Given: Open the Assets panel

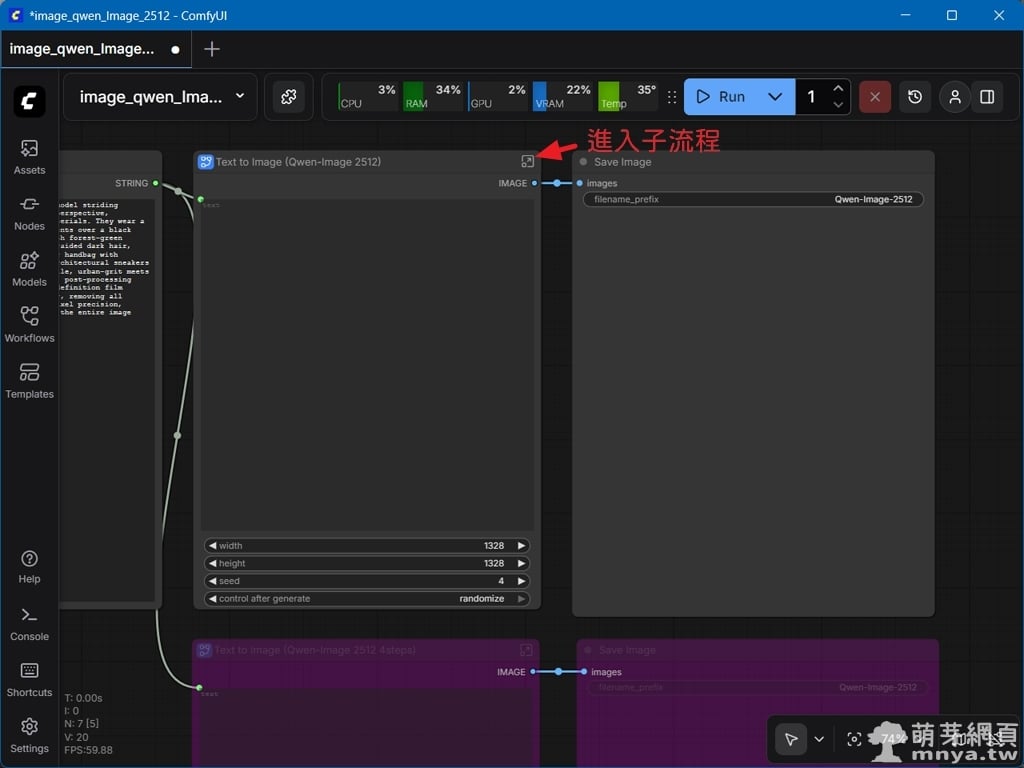Looking at the screenshot, I should click(x=29, y=157).
